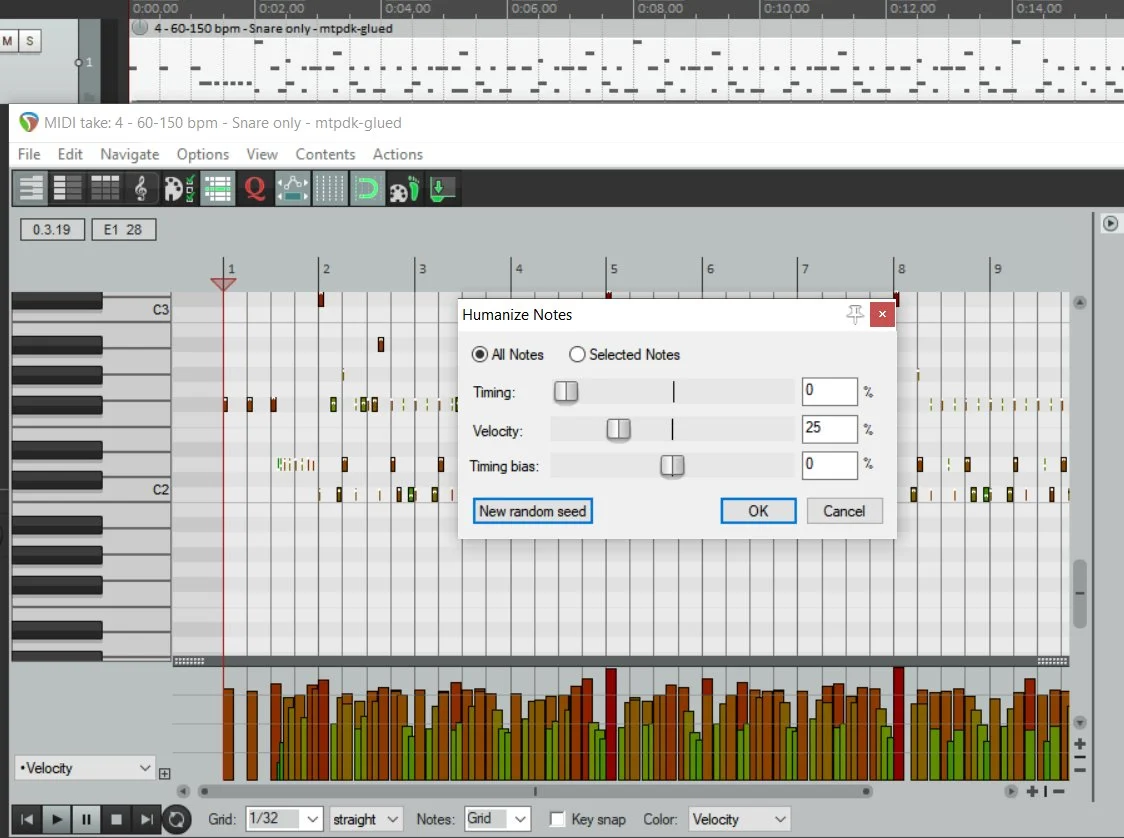
Task: Solo the track with S button
Action: click(x=29, y=41)
